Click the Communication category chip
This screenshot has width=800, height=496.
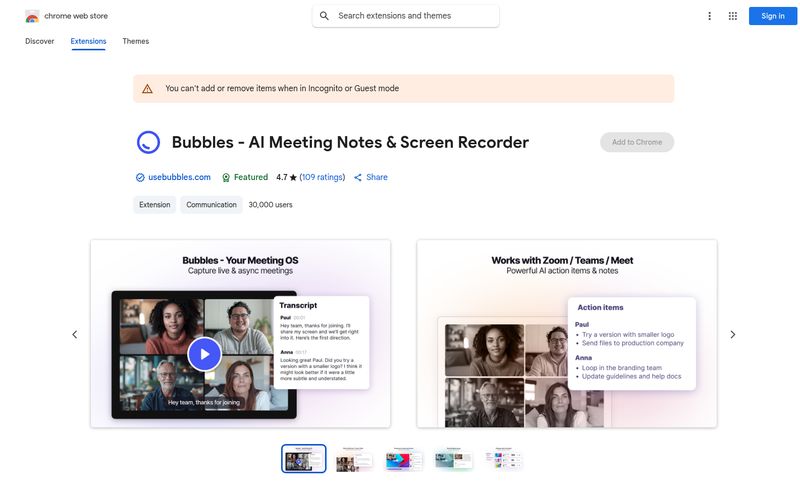[x=211, y=205]
